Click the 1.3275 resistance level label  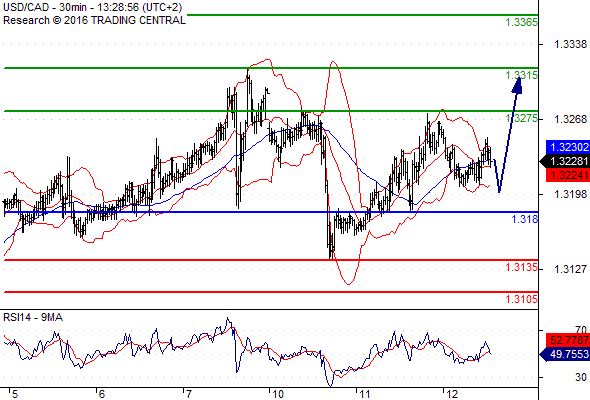[x=522, y=118]
